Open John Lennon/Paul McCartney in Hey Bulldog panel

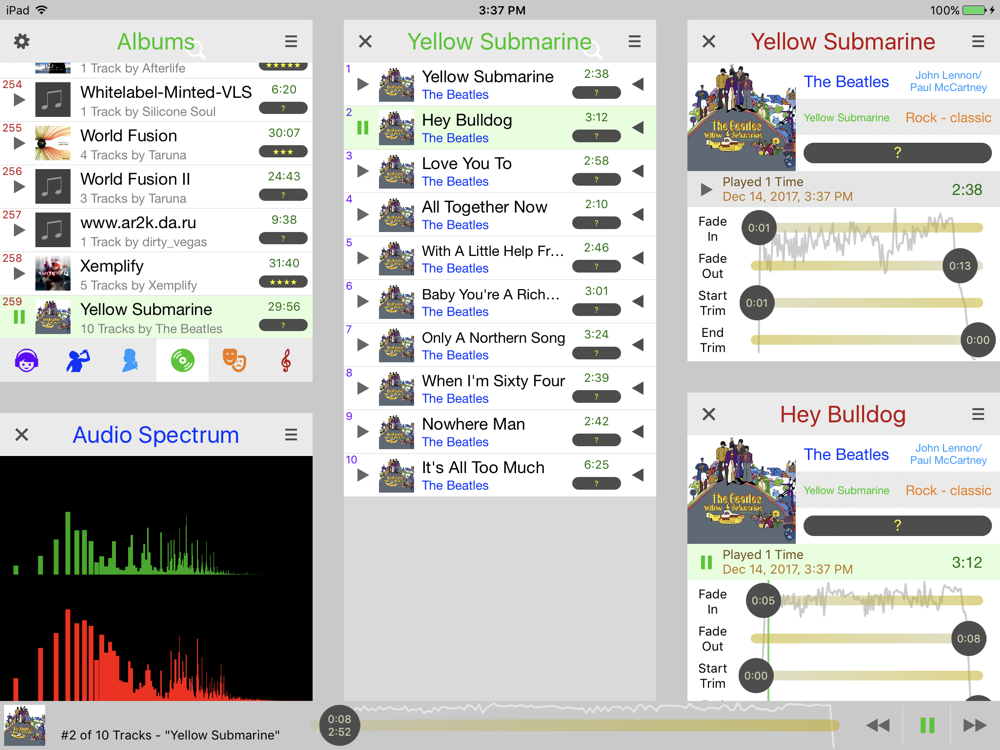[x=948, y=454]
